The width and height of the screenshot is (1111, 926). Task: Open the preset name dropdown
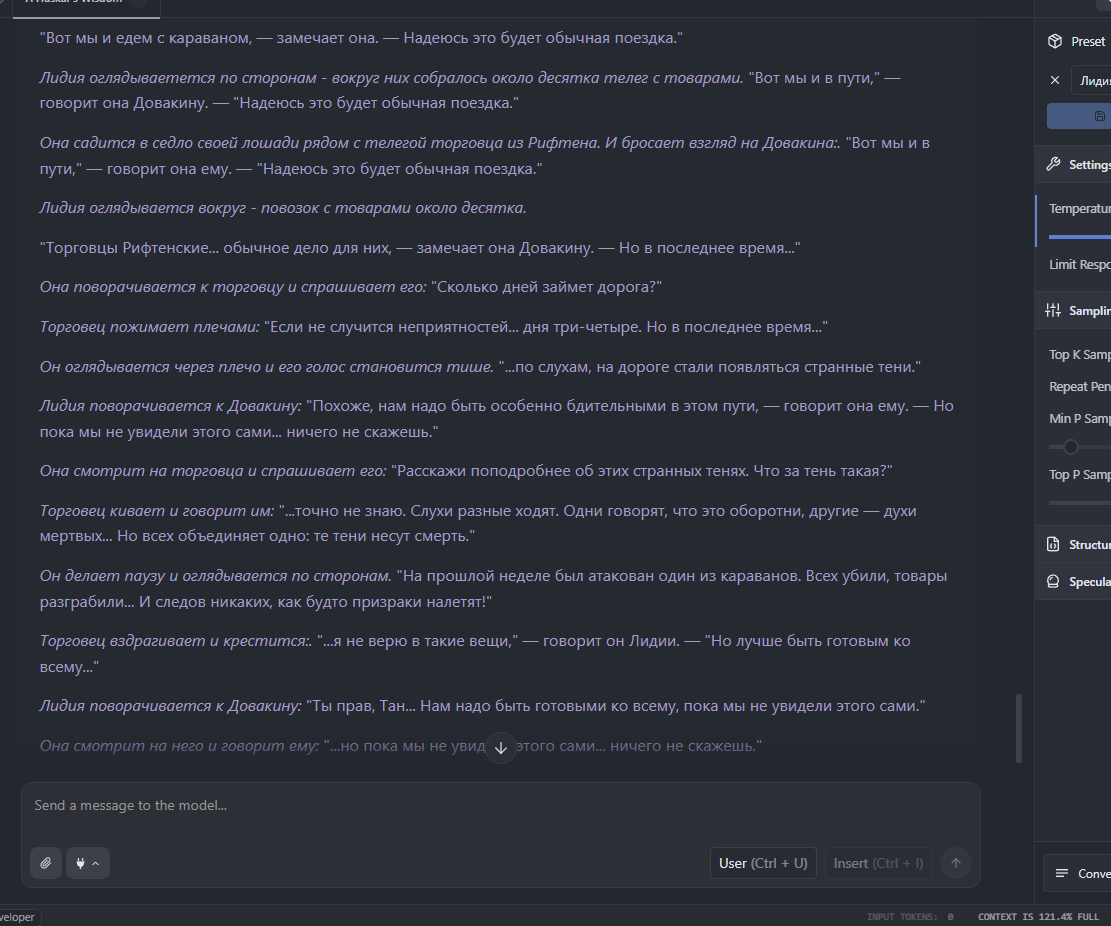[1091, 81]
